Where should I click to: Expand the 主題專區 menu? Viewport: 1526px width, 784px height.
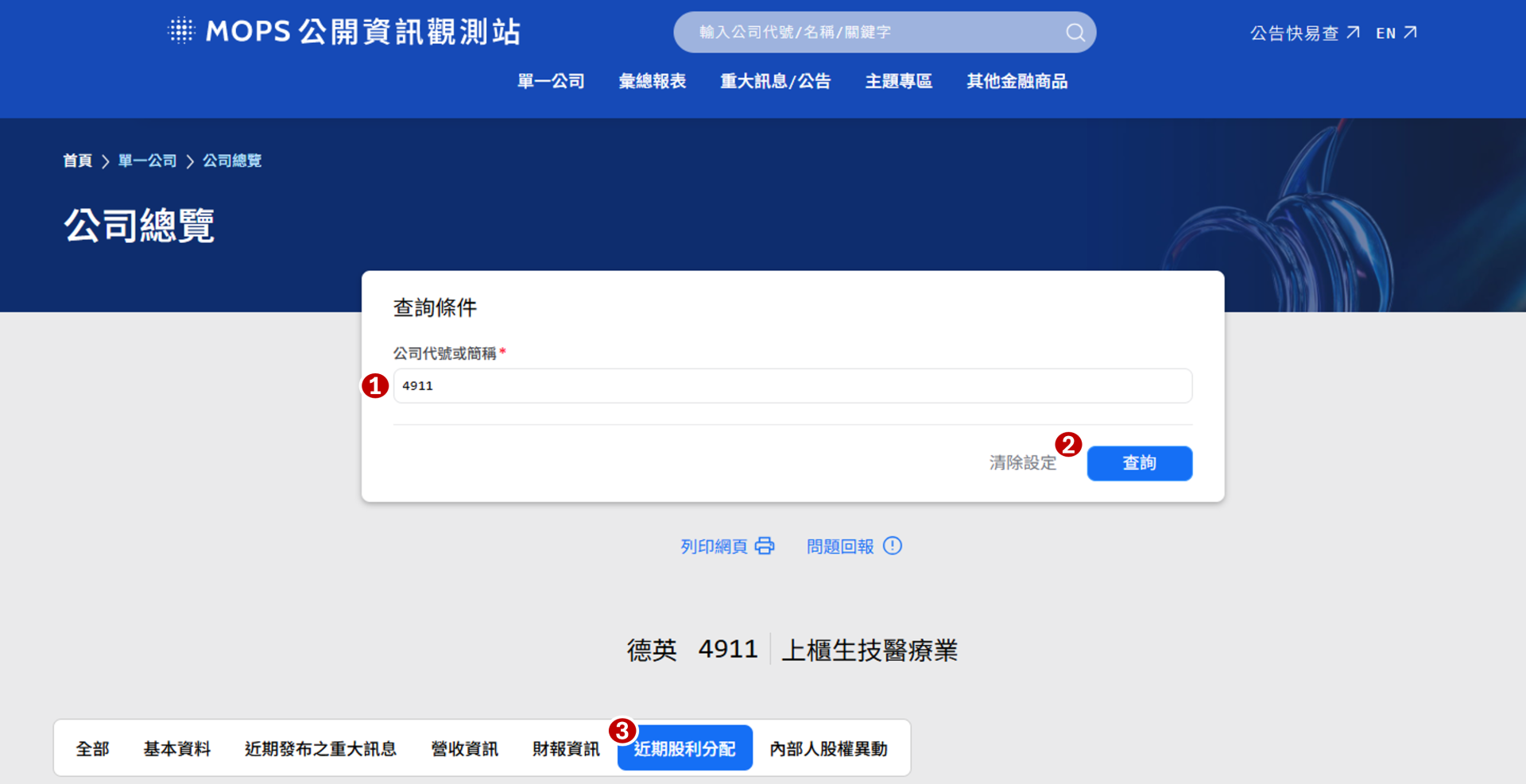(x=898, y=81)
